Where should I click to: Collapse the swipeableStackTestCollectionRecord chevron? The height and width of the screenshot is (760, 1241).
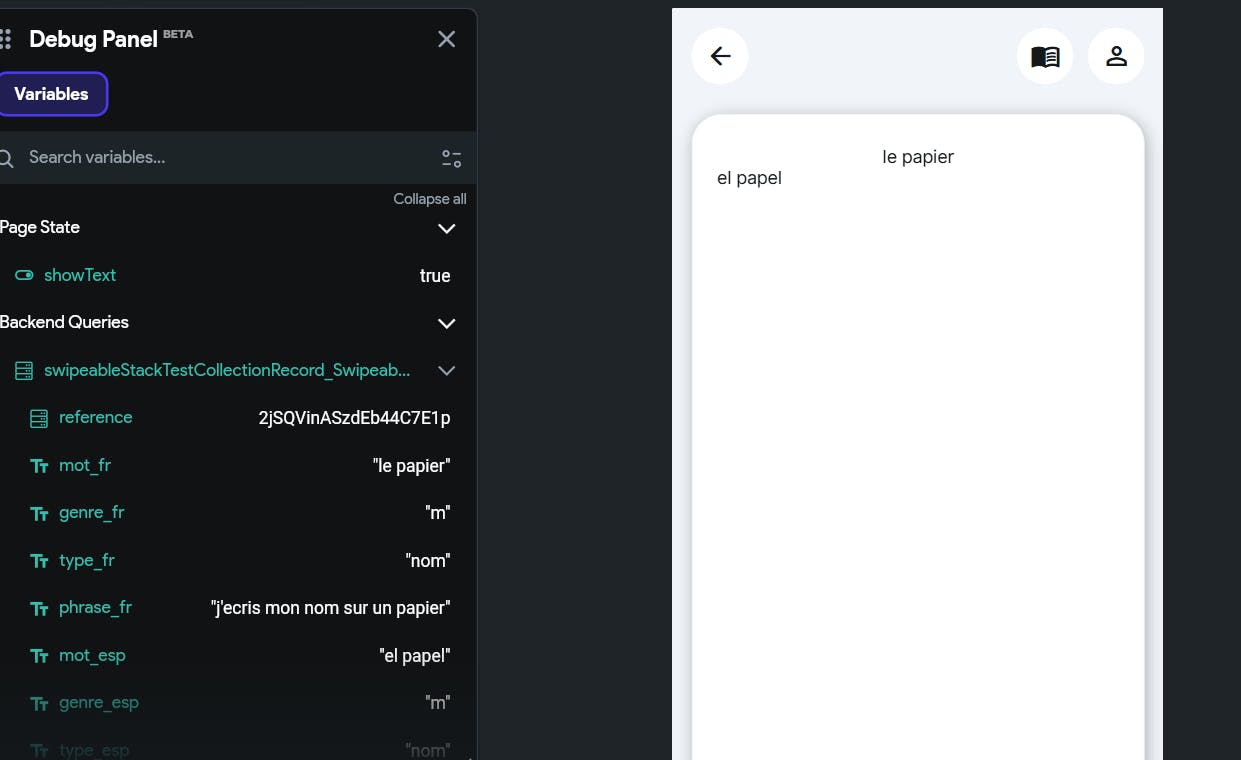pyautogui.click(x=447, y=371)
